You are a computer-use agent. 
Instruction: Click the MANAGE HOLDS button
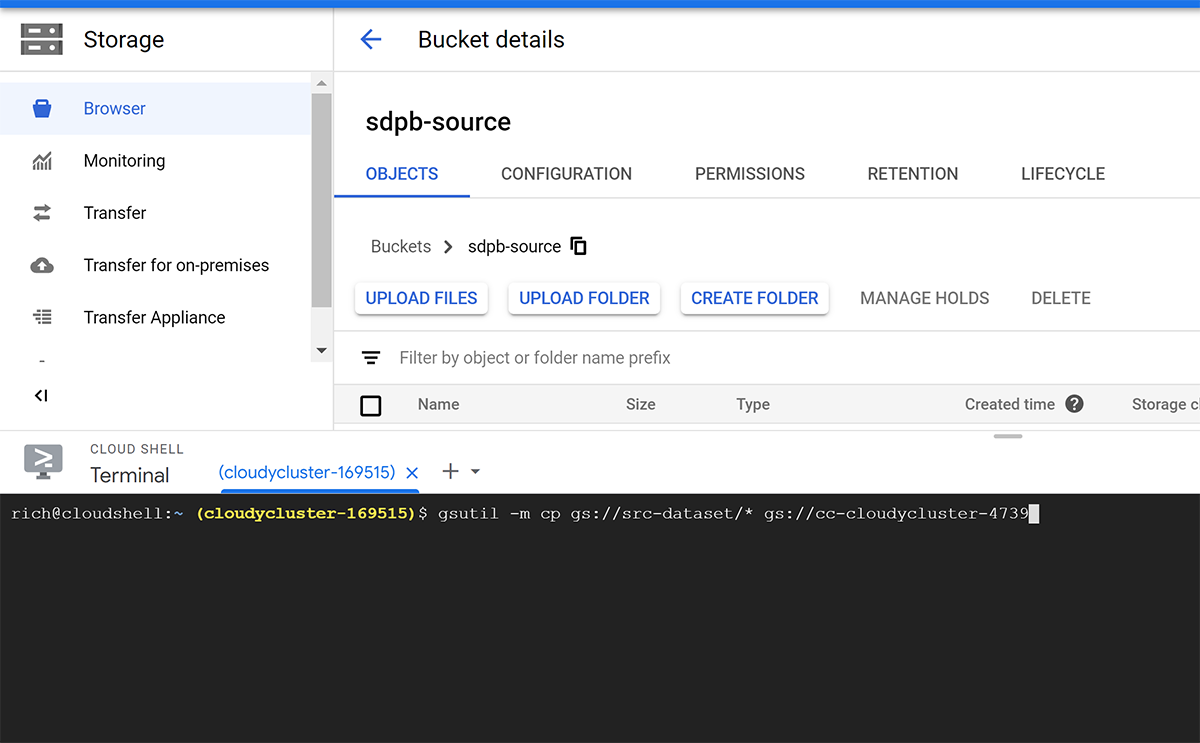pos(925,298)
